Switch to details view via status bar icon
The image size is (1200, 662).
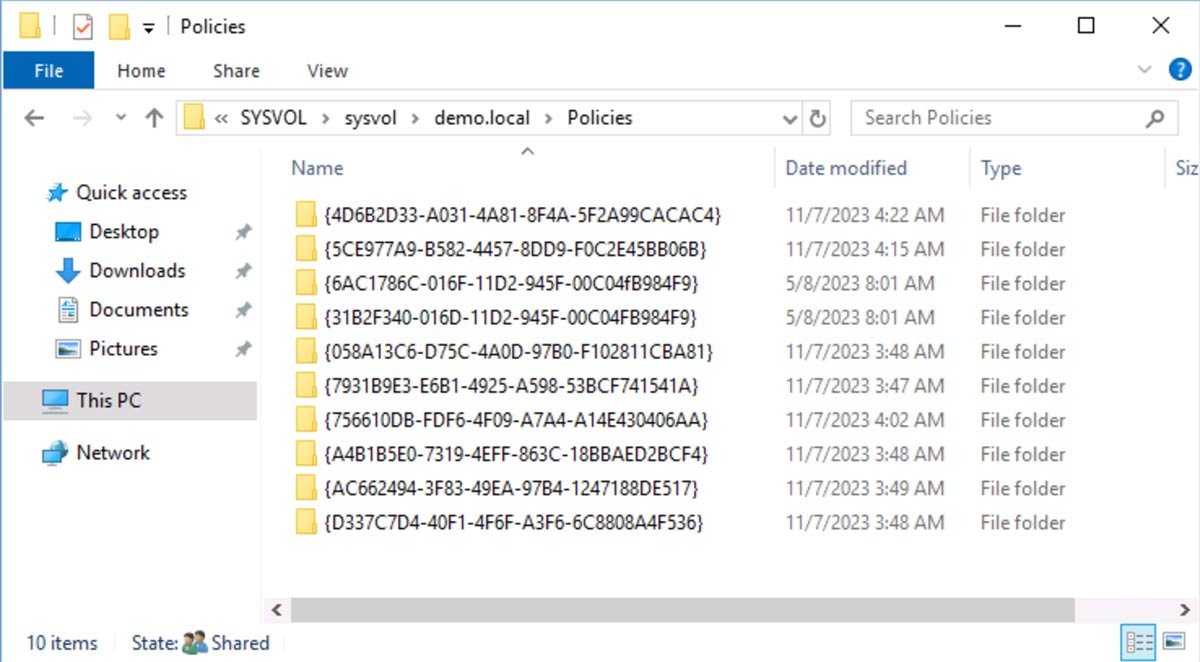tap(1138, 643)
